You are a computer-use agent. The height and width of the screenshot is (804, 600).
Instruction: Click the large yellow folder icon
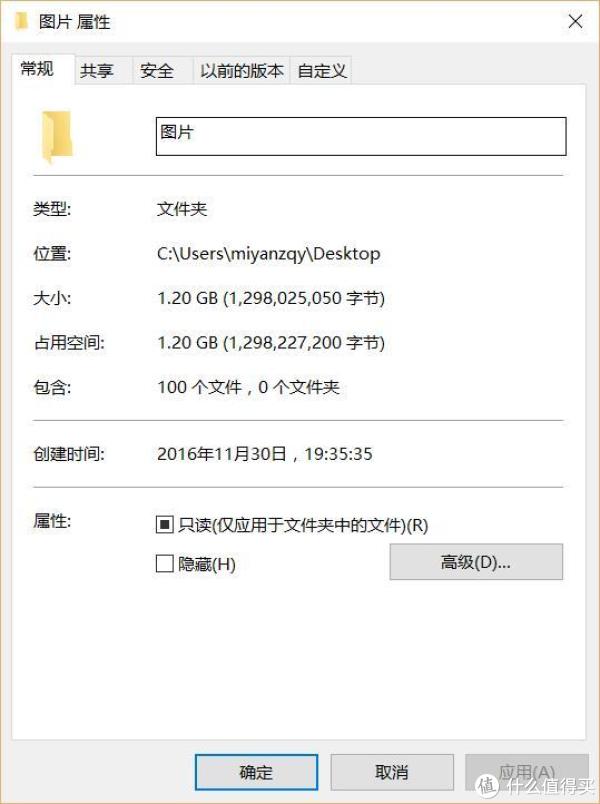56,137
